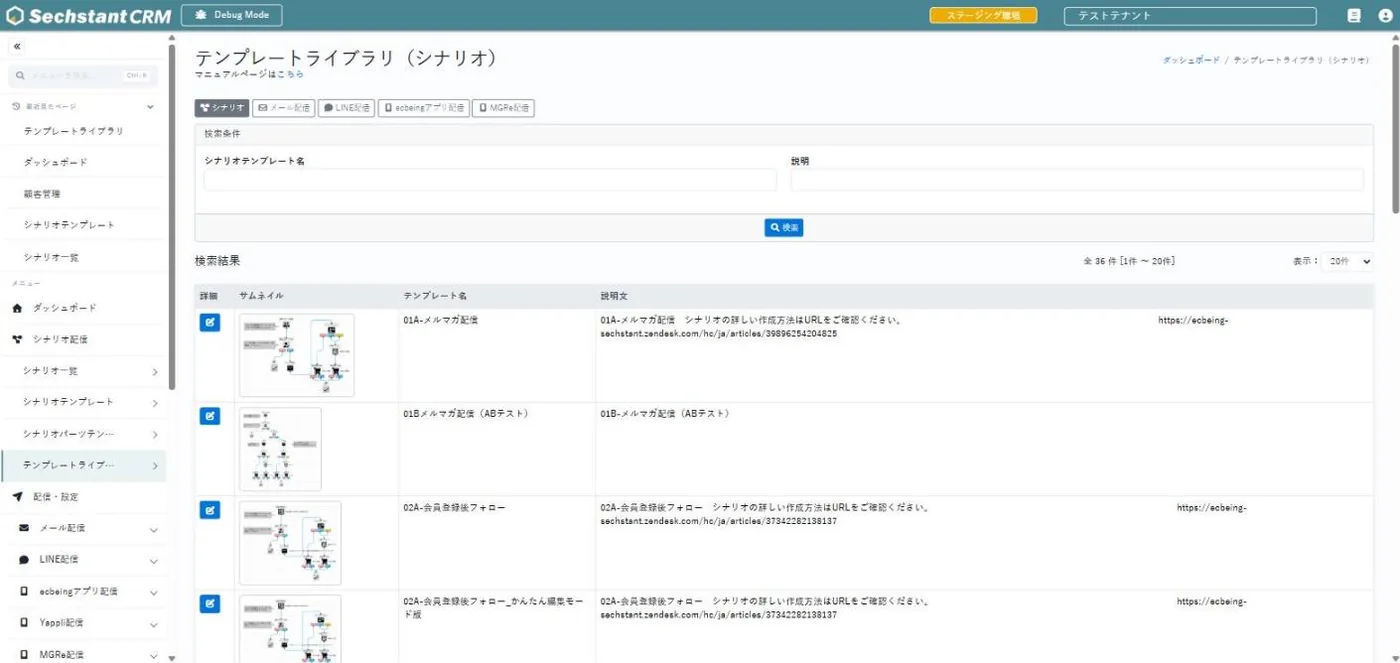Click the envelope icon of sidebar メール配信
The image size is (1400, 663).
click(24, 528)
